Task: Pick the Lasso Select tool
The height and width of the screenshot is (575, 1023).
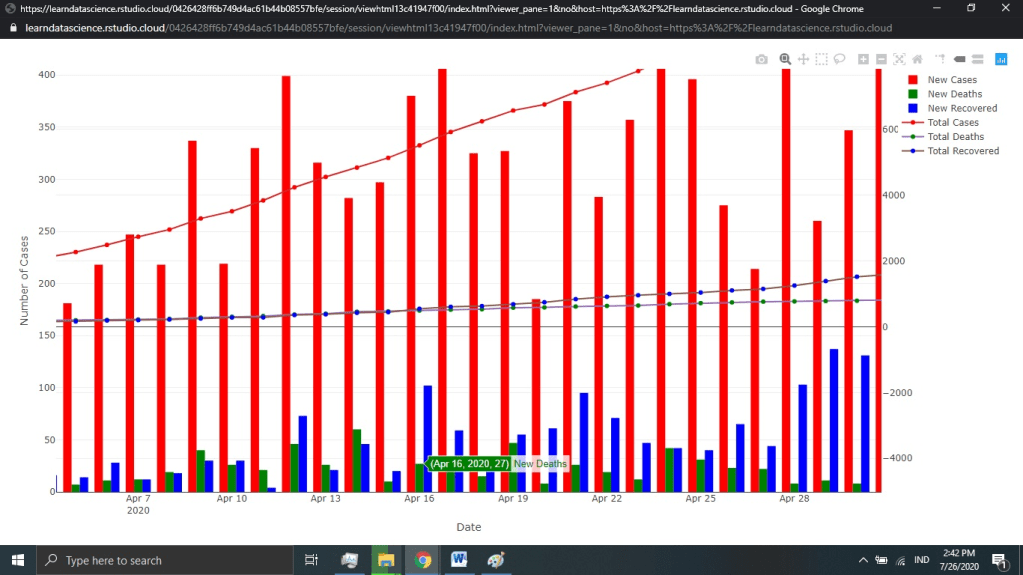Action: (840, 59)
